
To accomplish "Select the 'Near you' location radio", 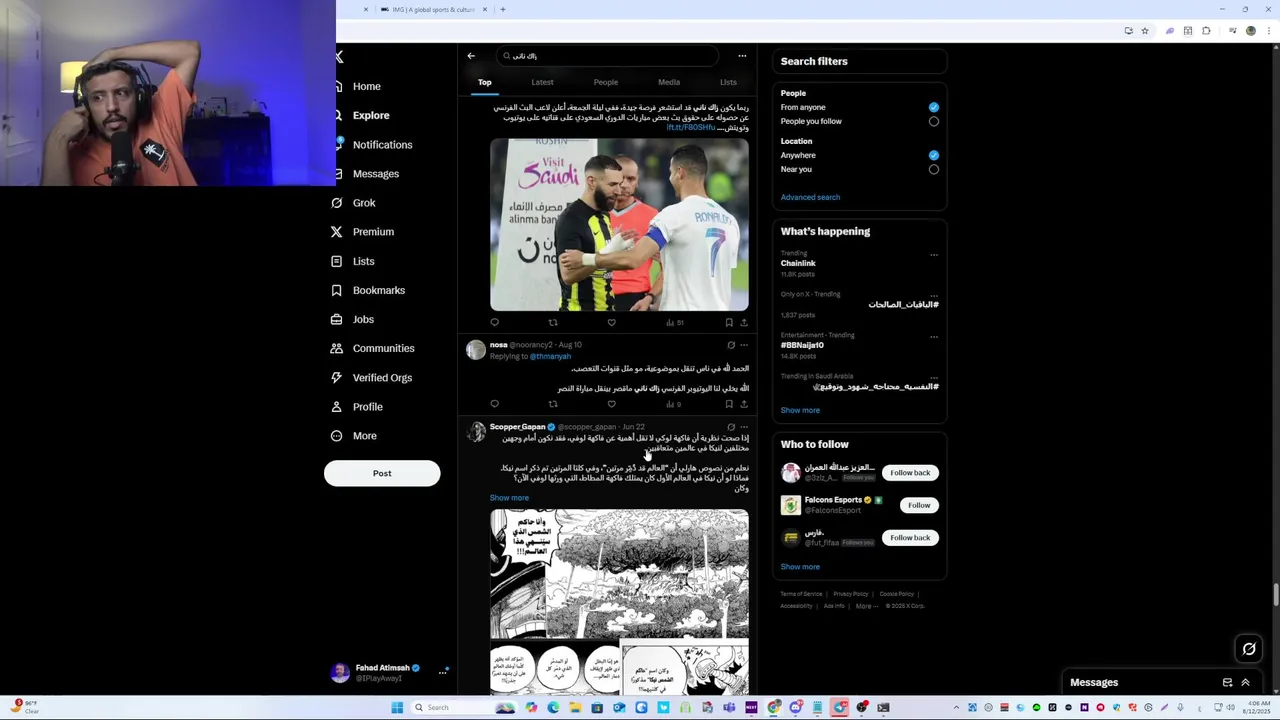I will pos(934,169).
